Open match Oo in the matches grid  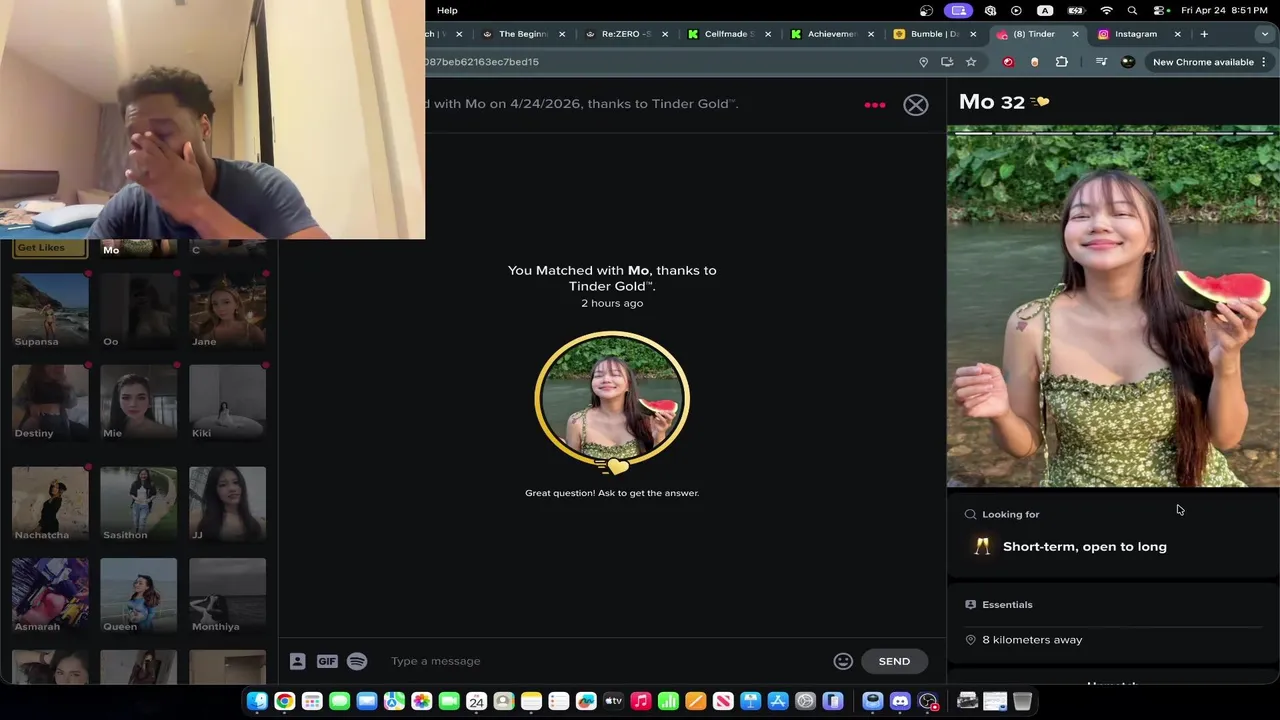coord(138,311)
